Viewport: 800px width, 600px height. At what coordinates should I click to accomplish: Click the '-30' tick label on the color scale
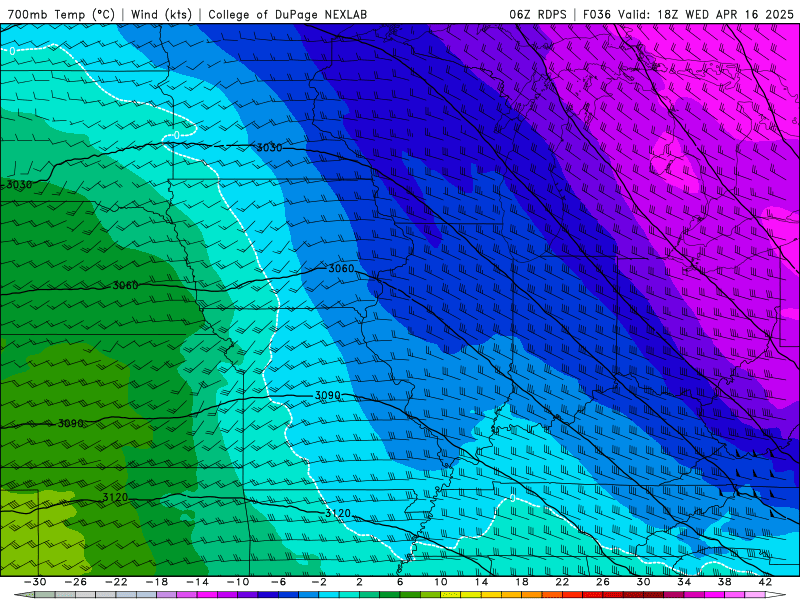coord(35,582)
